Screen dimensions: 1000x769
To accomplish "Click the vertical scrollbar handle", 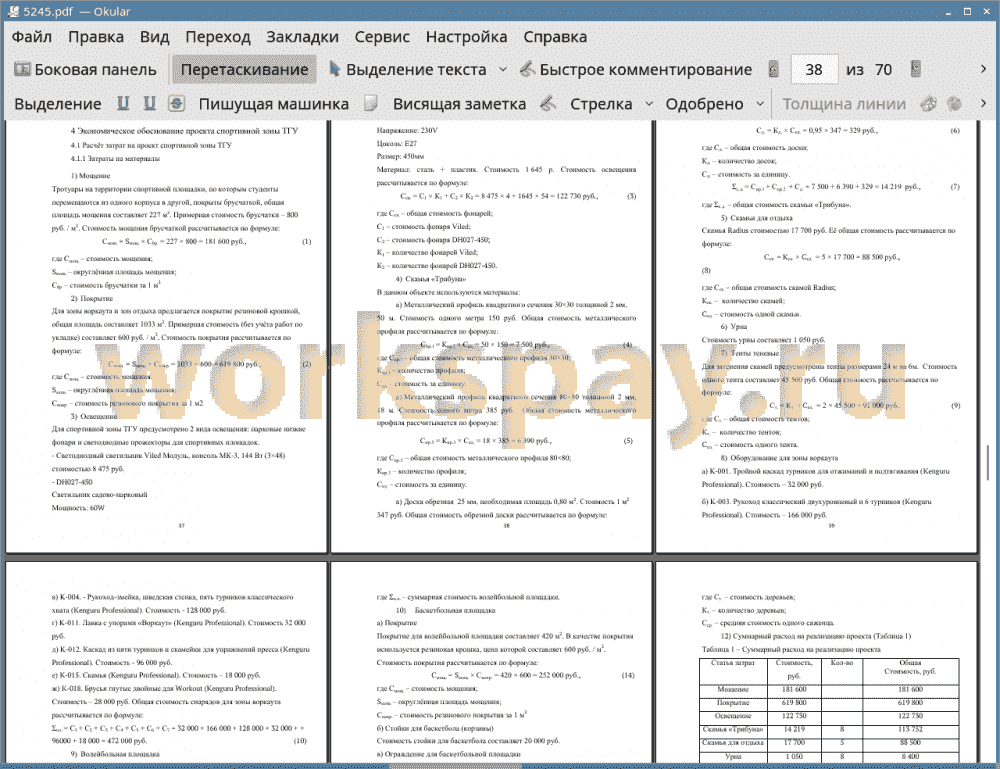I will (988, 462).
